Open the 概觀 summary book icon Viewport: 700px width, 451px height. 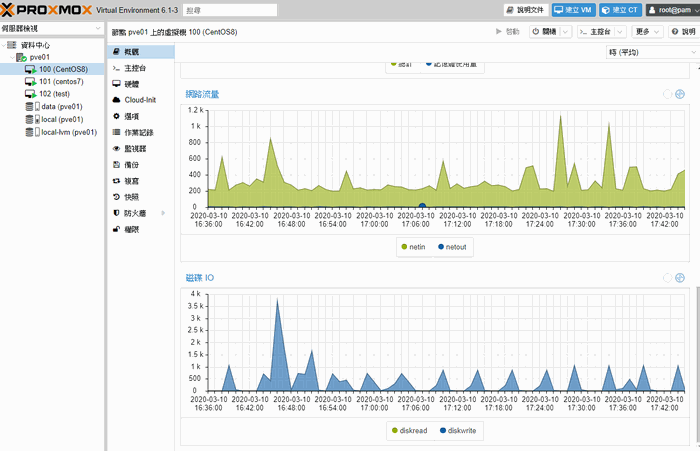(116, 52)
